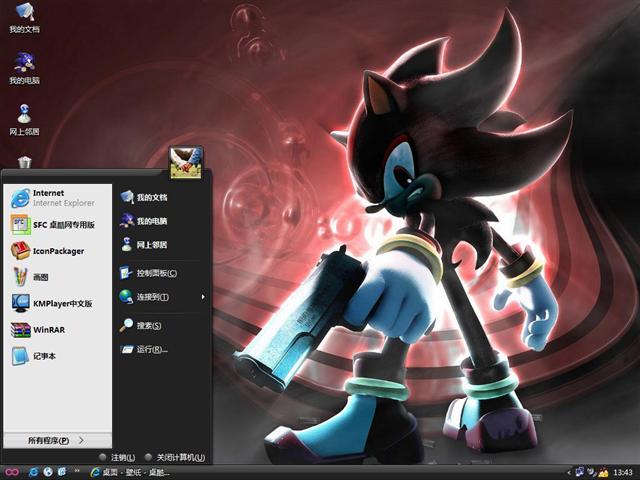Open the 网上邻居 desktop icon
The height and width of the screenshot is (480, 640).
(x=24, y=120)
